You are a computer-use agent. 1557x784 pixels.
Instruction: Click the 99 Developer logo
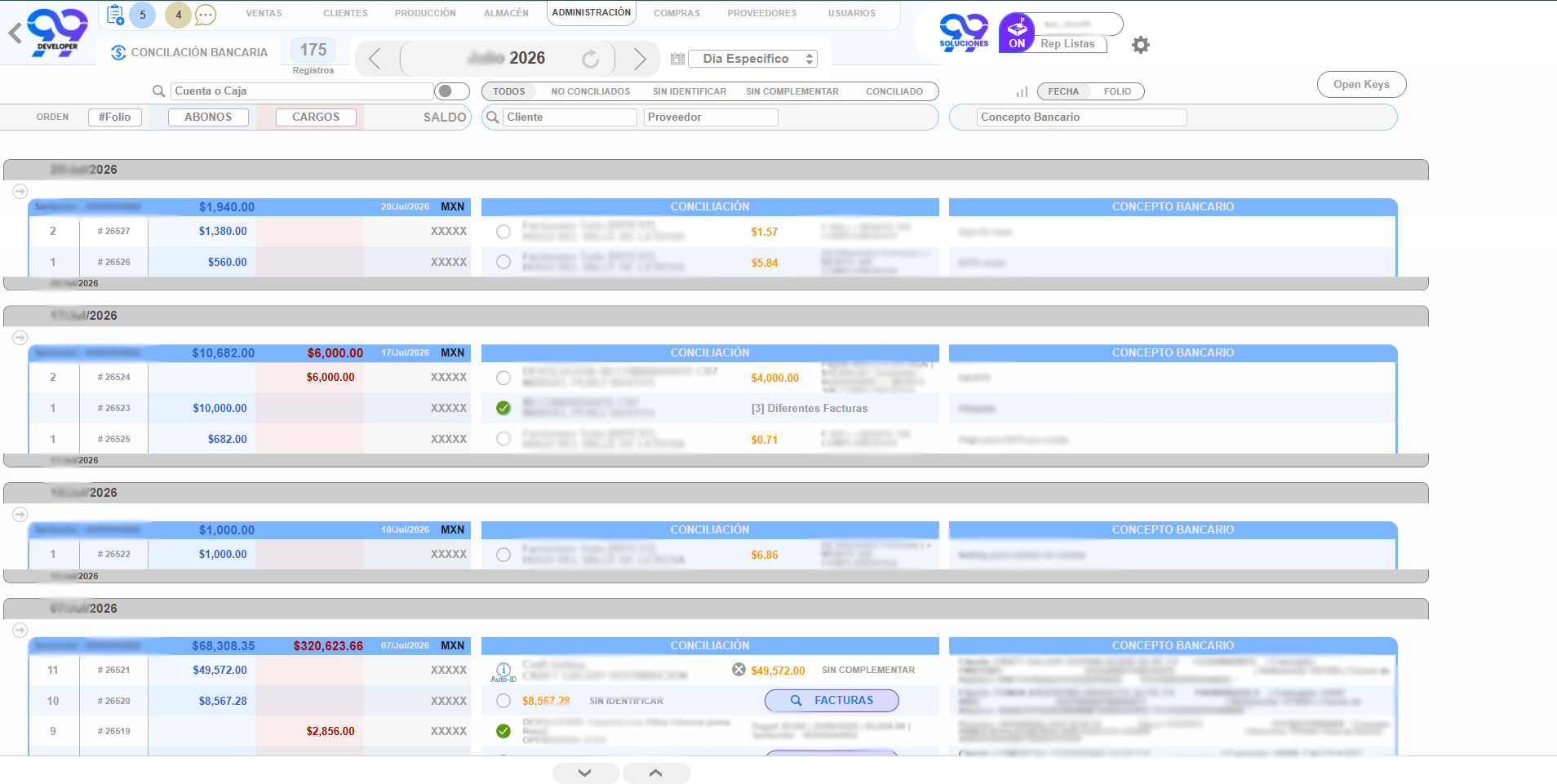[x=57, y=33]
